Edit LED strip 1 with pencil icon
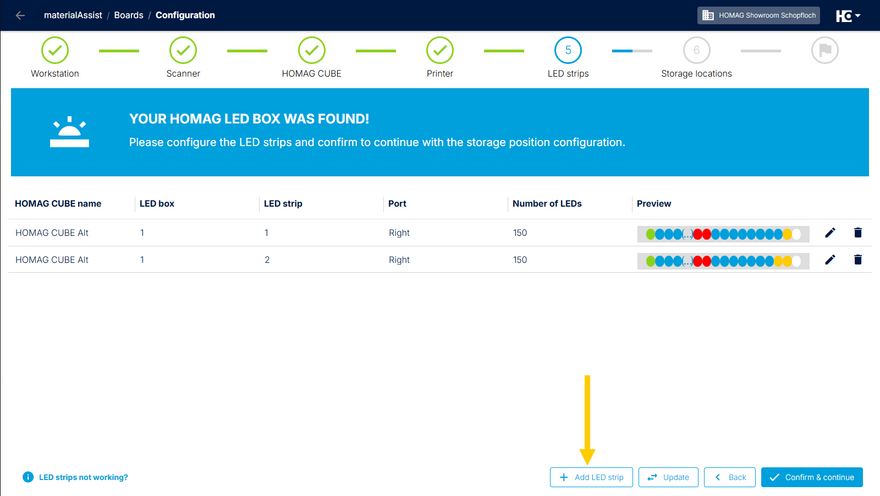Screen dimensions: 880x496 830,232
